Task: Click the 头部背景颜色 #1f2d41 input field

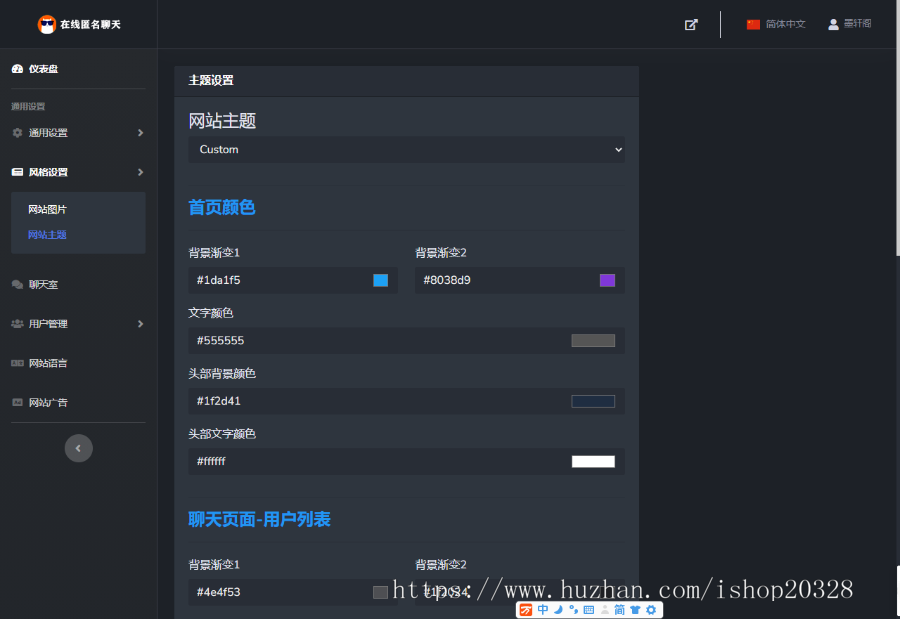Action: pos(406,401)
